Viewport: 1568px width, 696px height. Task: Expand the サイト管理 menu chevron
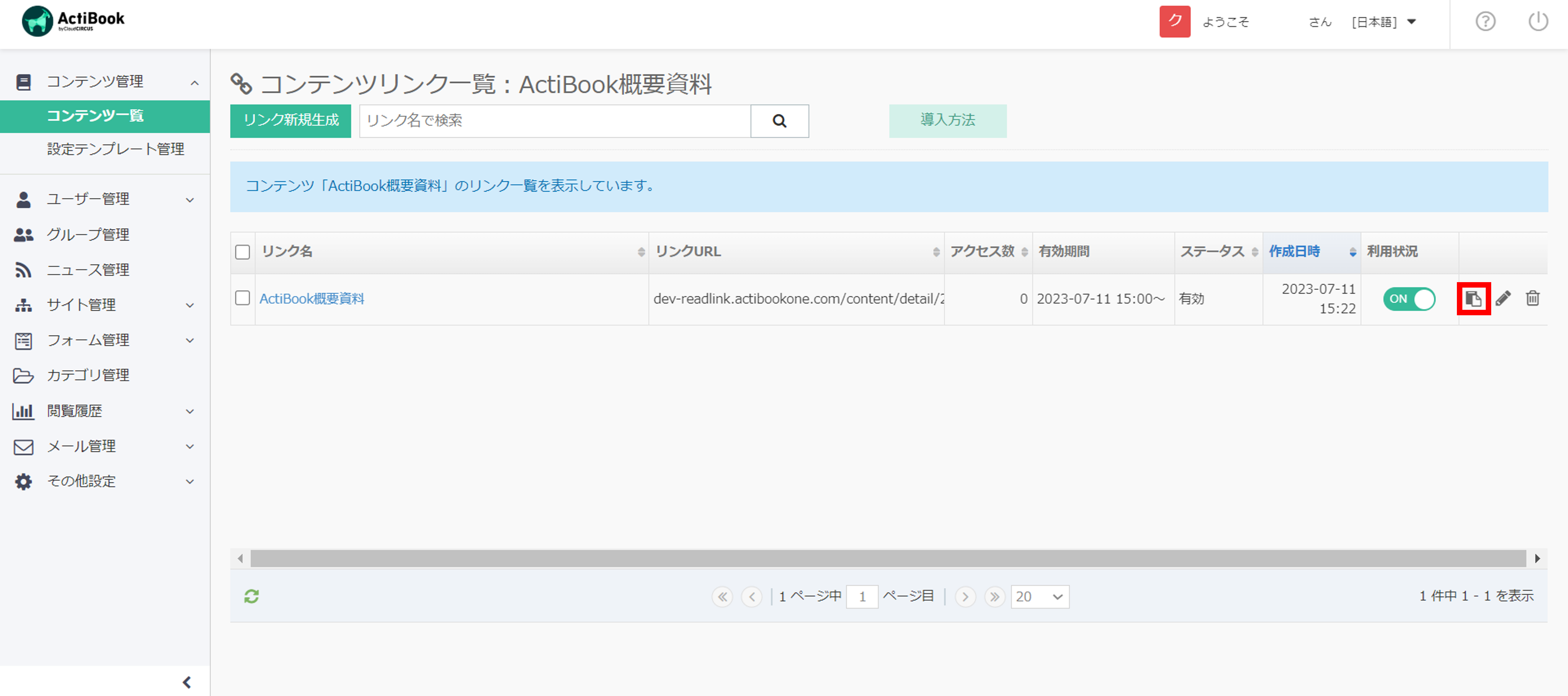[x=190, y=306]
